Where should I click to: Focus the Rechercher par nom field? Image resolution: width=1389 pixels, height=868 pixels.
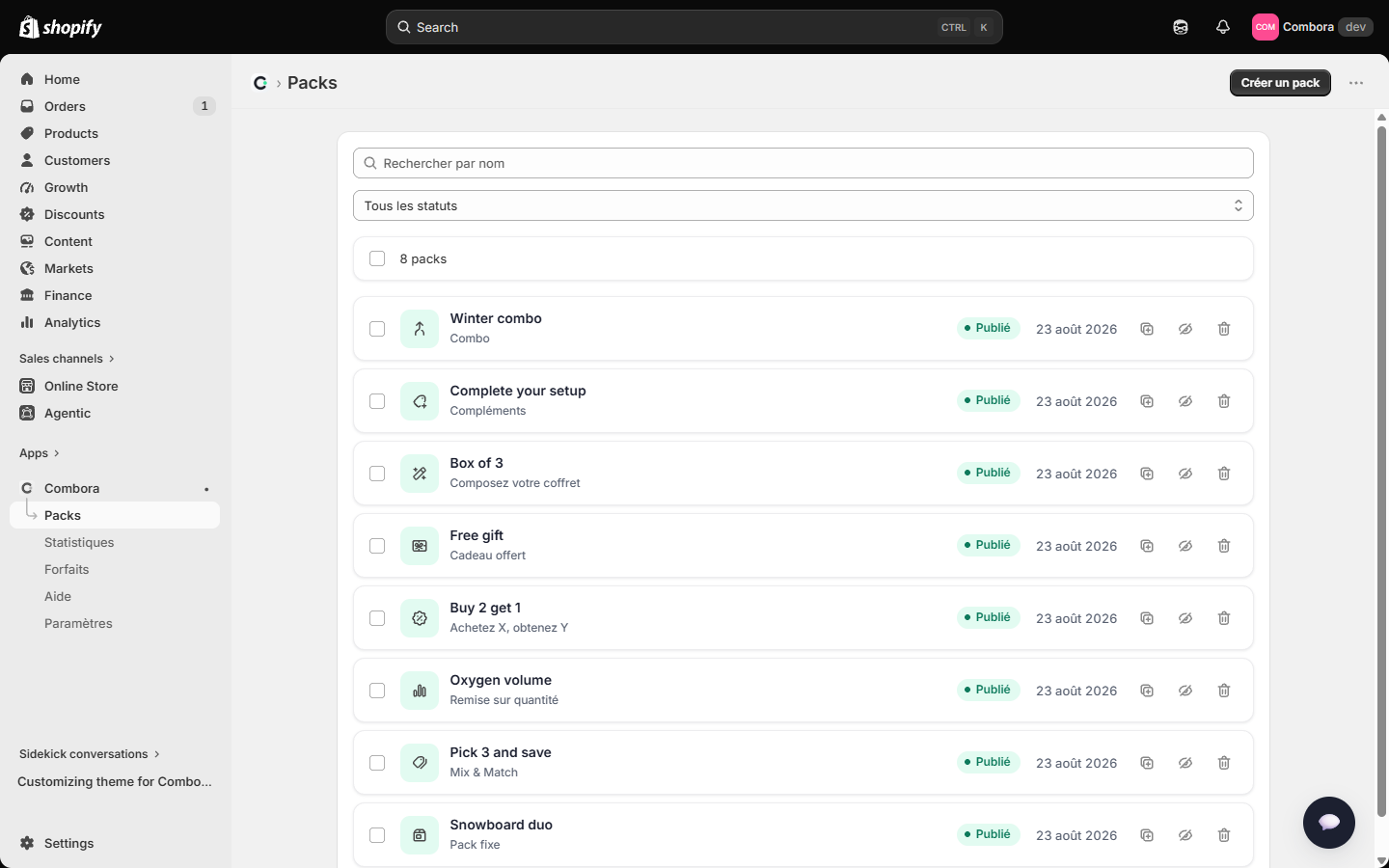coord(803,163)
